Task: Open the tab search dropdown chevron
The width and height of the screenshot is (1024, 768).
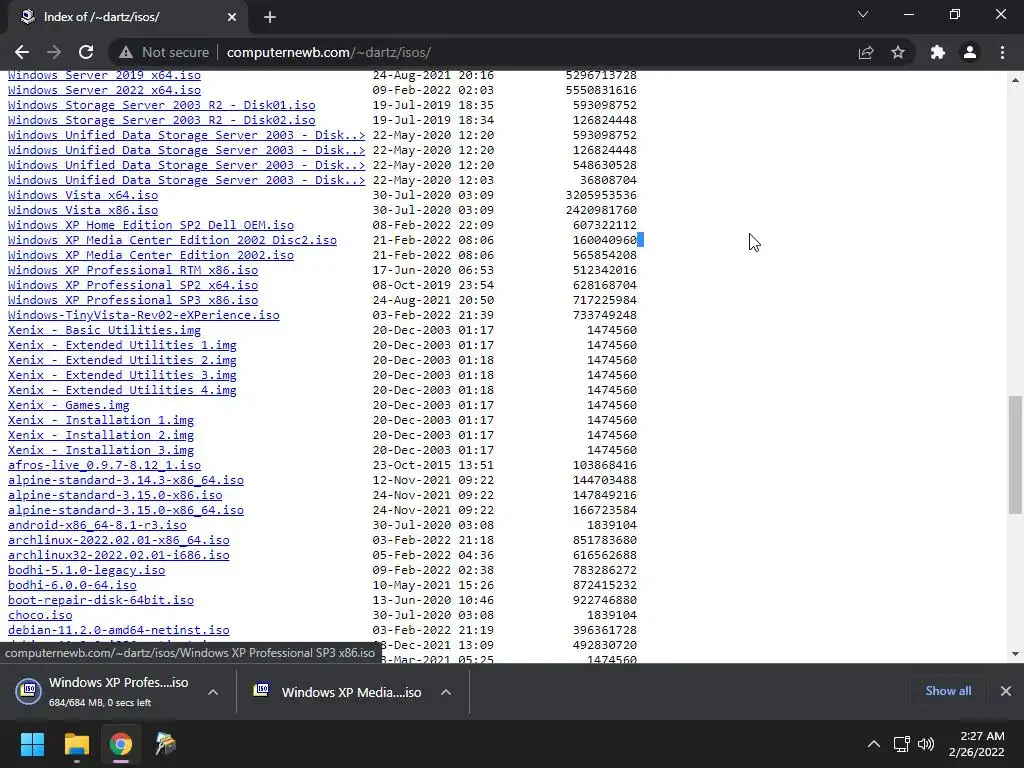Action: pos(863,14)
